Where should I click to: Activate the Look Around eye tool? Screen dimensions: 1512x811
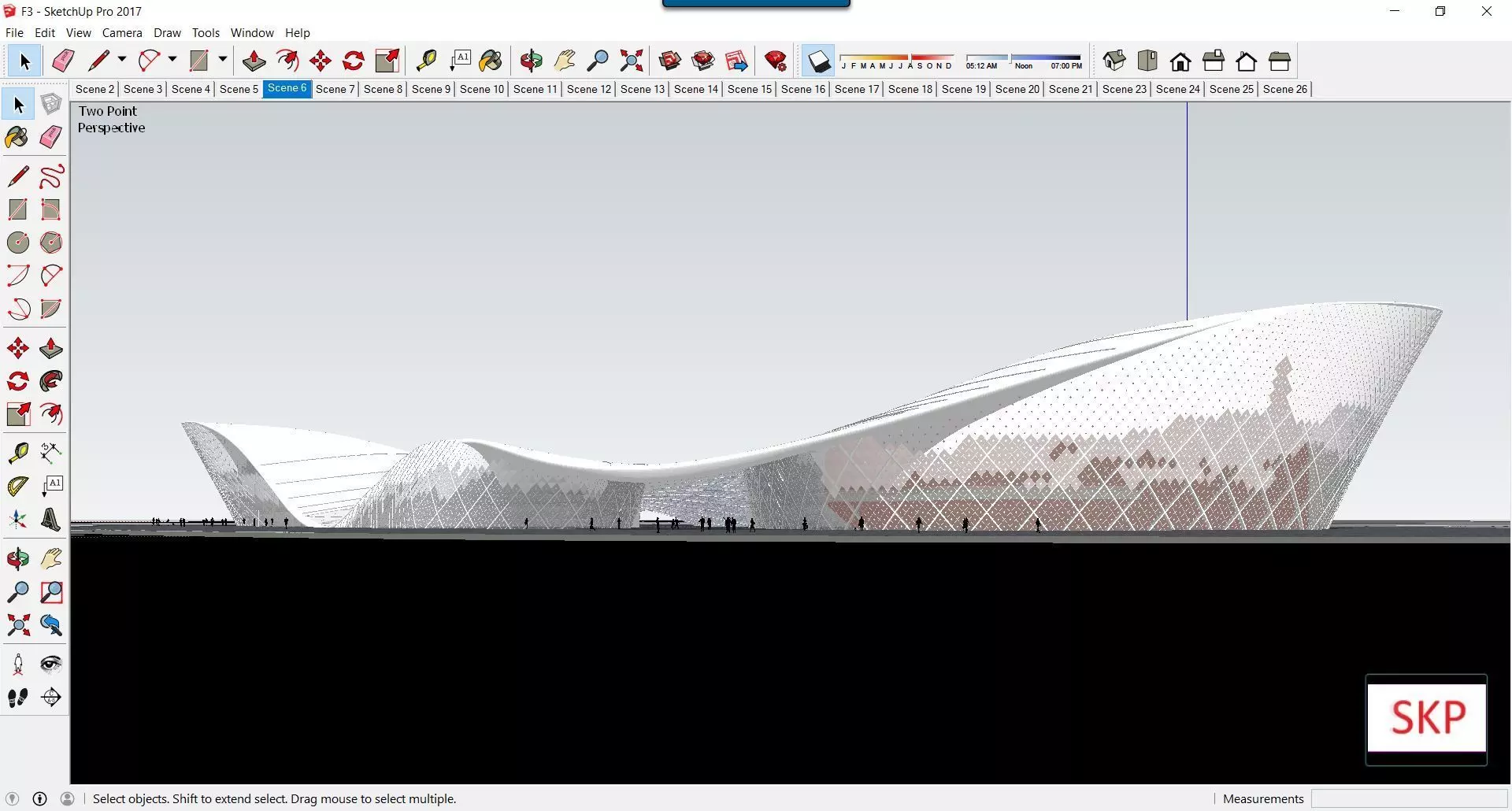[51, 665]
